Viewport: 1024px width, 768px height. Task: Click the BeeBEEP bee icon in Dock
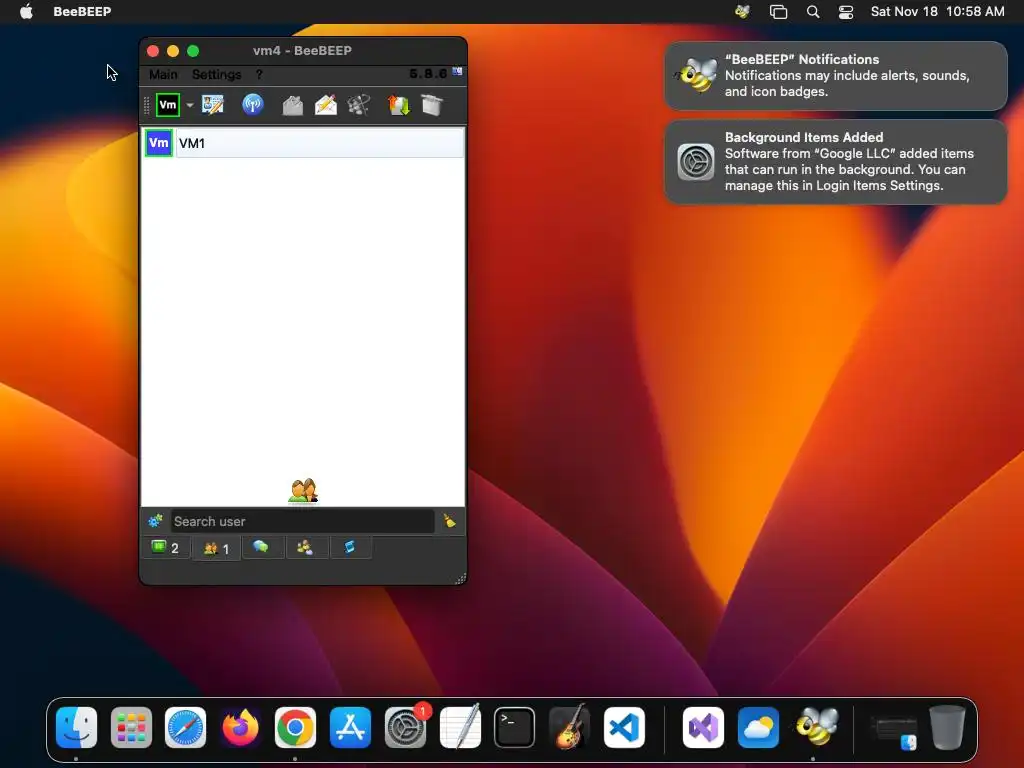(816, 726)
